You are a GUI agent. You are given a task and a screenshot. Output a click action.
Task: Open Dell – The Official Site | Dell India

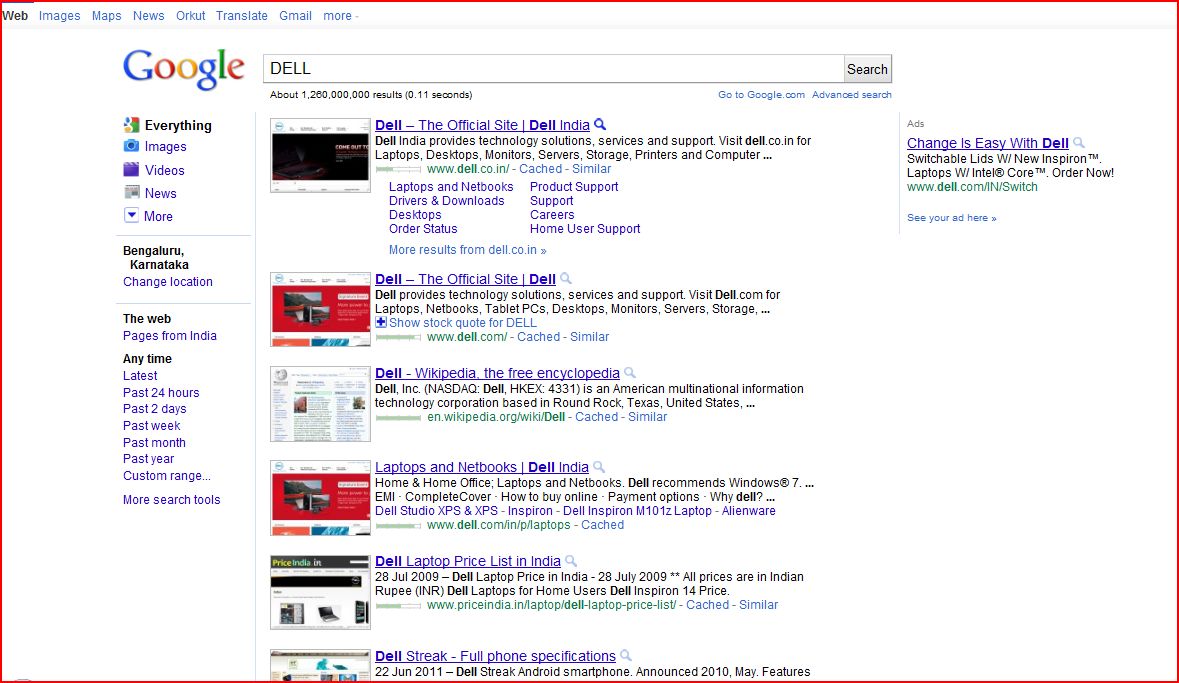coord(482,125)
